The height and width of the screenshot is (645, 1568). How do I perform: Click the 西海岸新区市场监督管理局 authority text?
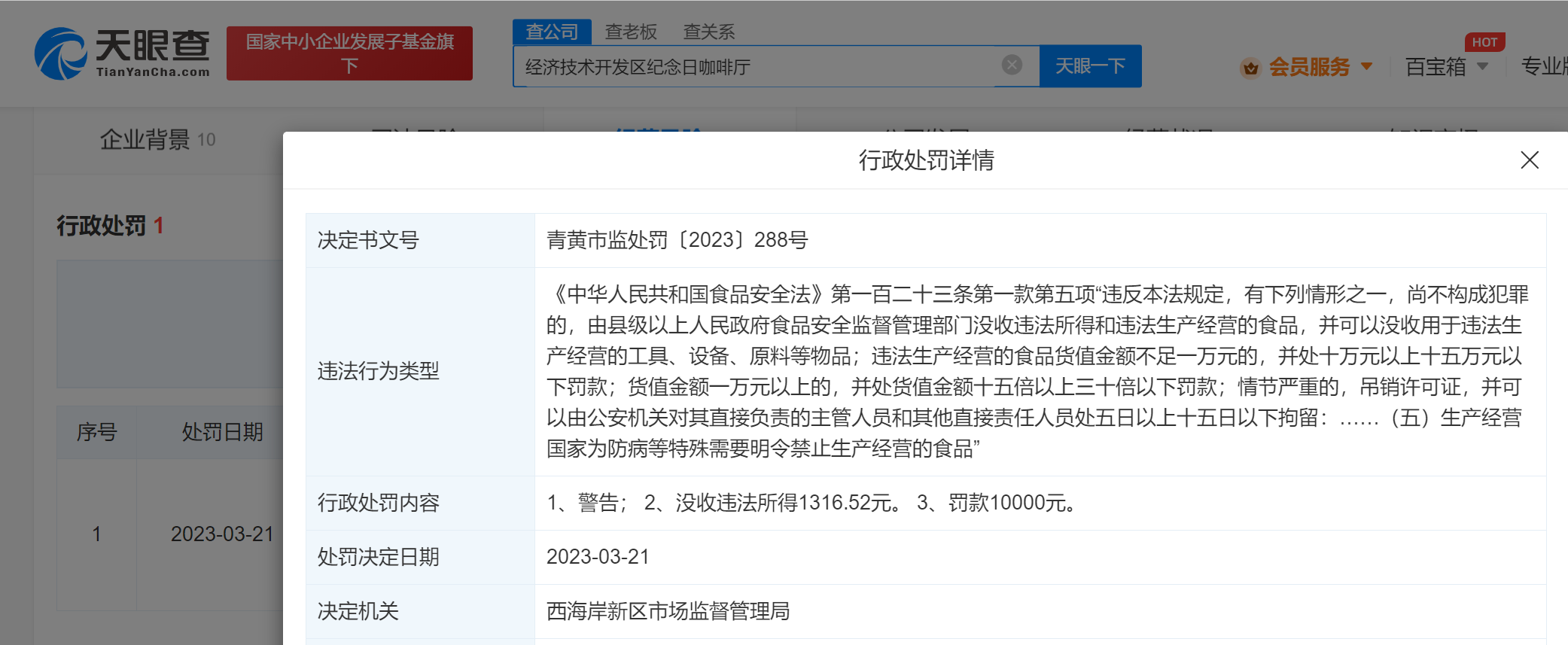click(x=668, y=611)
